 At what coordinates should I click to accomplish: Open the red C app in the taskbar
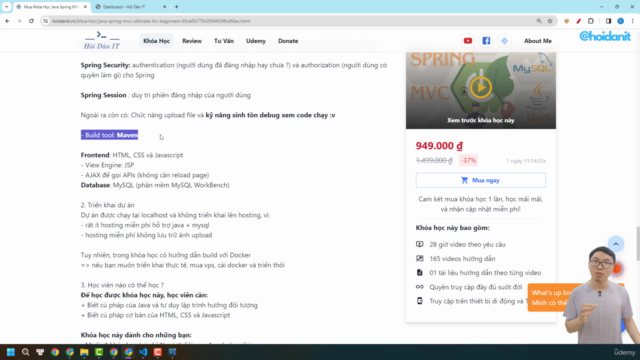[158, 352]
